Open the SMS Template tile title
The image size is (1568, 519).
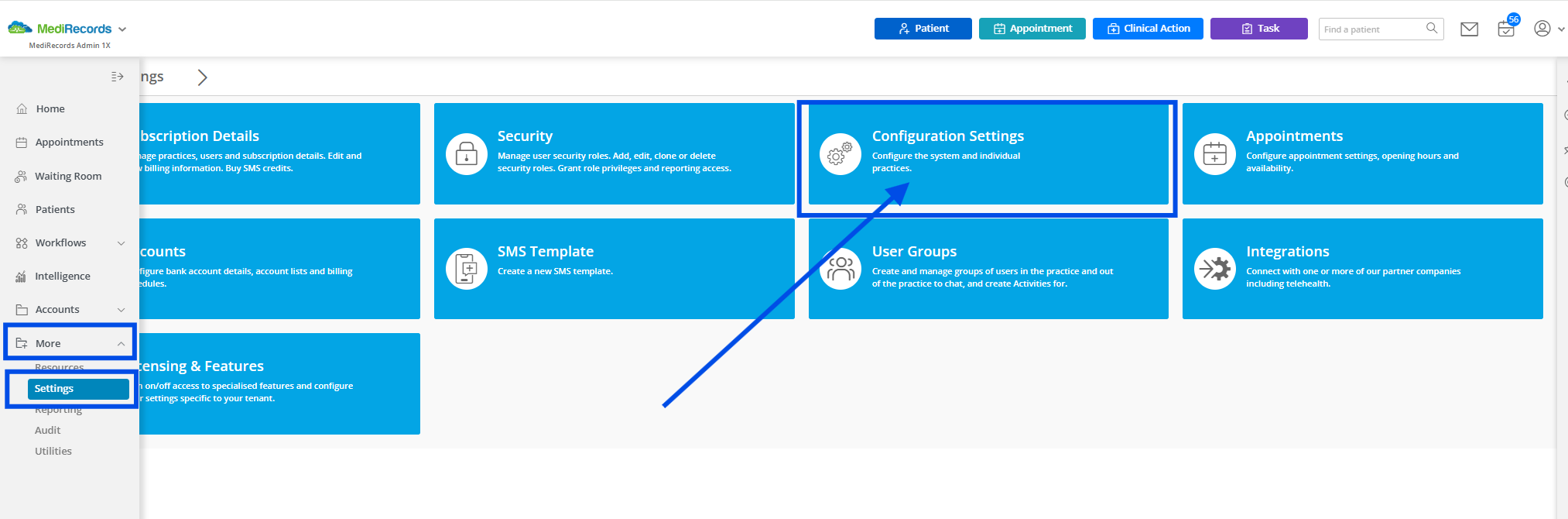[x=546, y=252]
